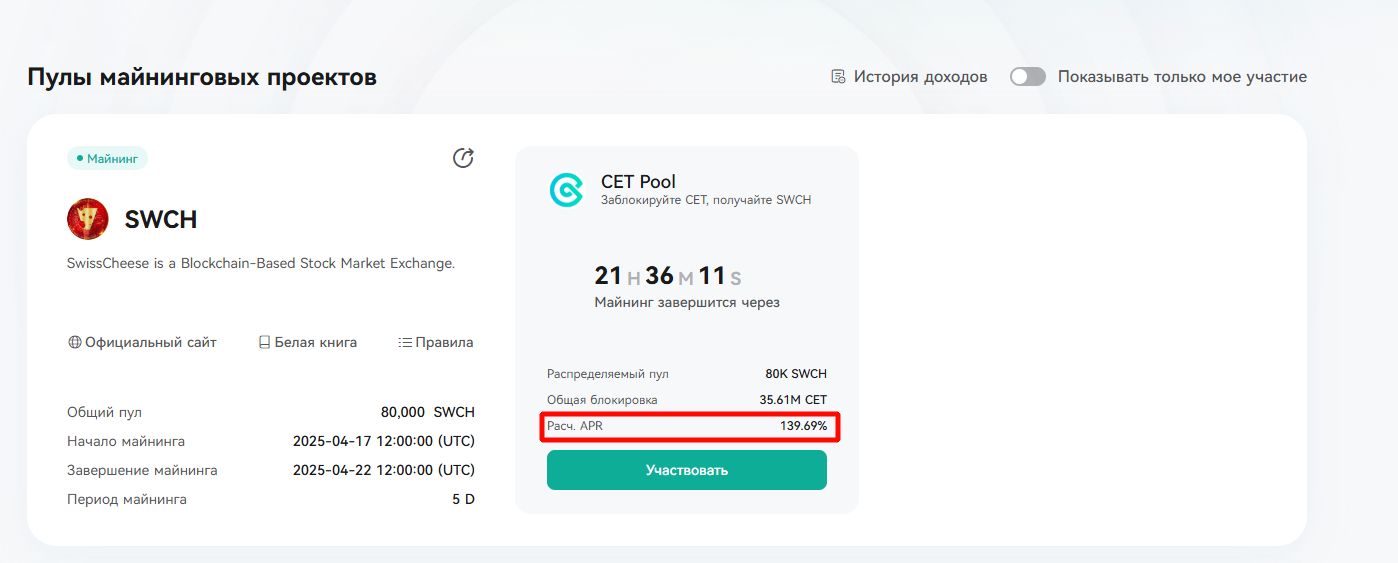Click the CET Pool coin logo
Screen dimensions: 1398x563
pos(566,190)
